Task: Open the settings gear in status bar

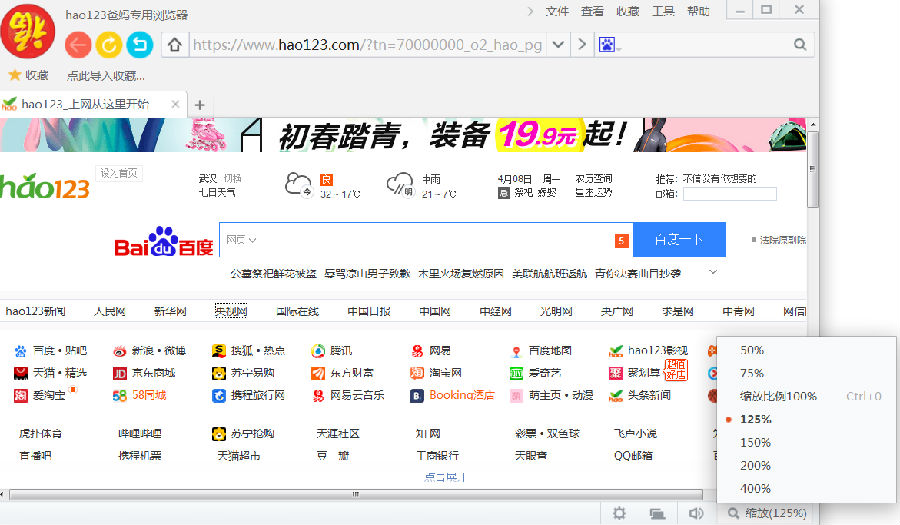Action: coord(619,513)
